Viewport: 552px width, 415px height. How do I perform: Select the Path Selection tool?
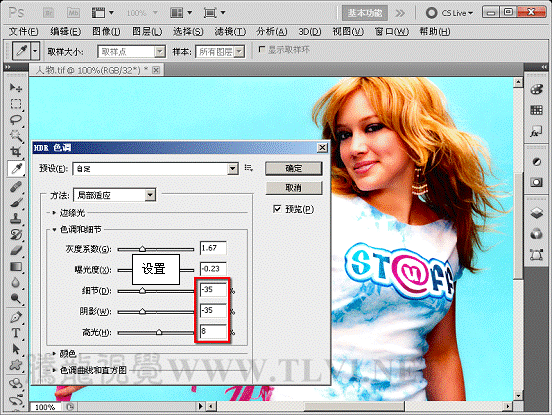tap(15, 349)
